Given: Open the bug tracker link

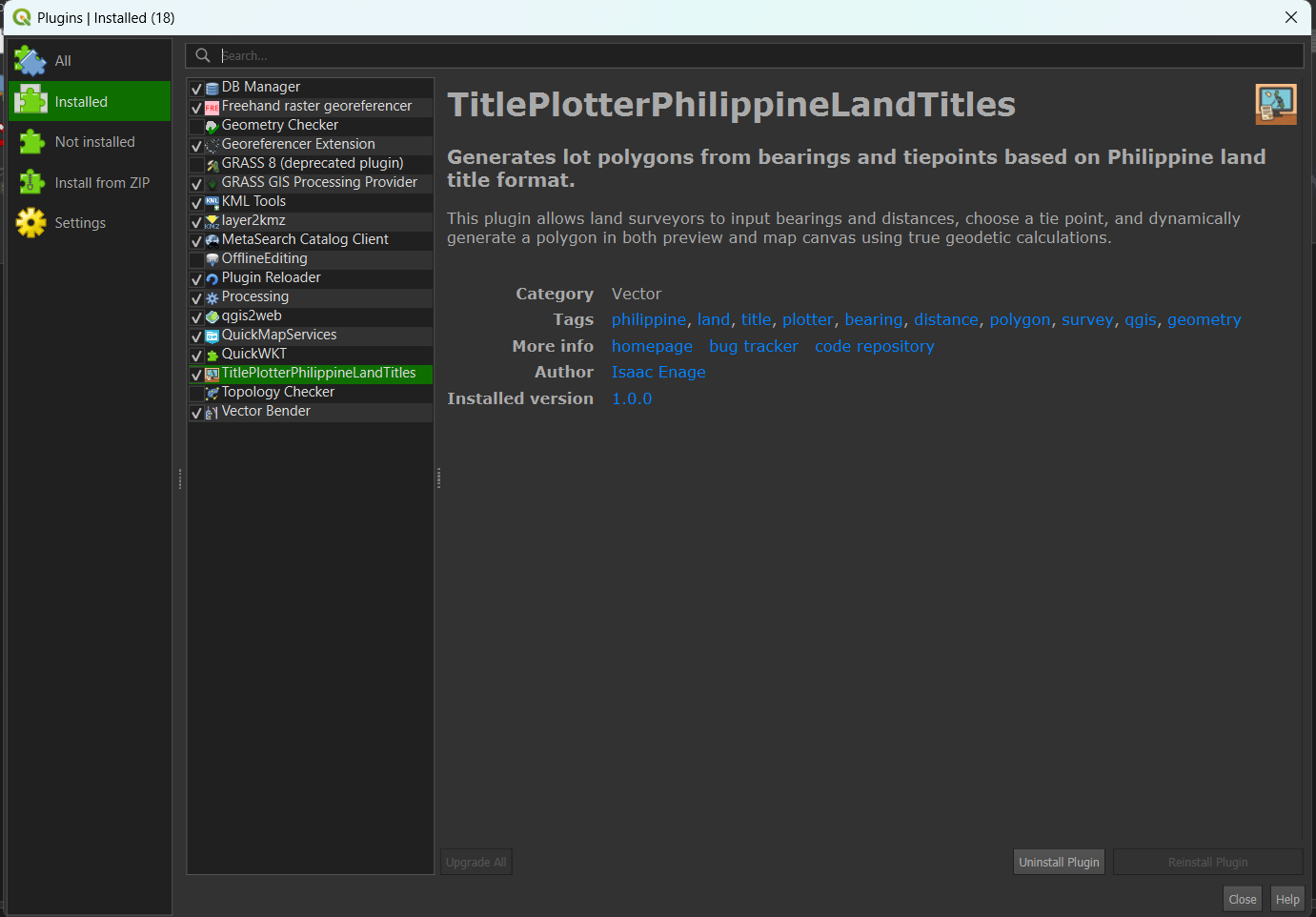Looking at the screenshot, I should 753,346.
